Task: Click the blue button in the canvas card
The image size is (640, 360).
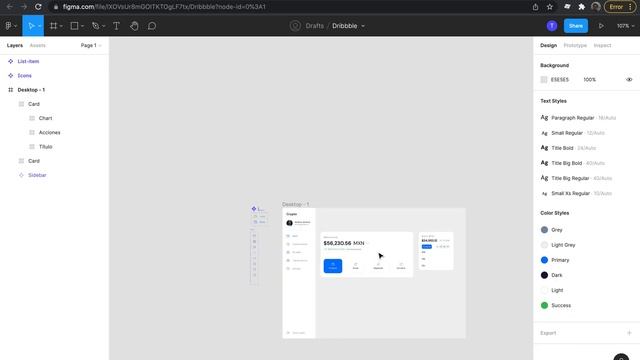Action: click(333, 266)
